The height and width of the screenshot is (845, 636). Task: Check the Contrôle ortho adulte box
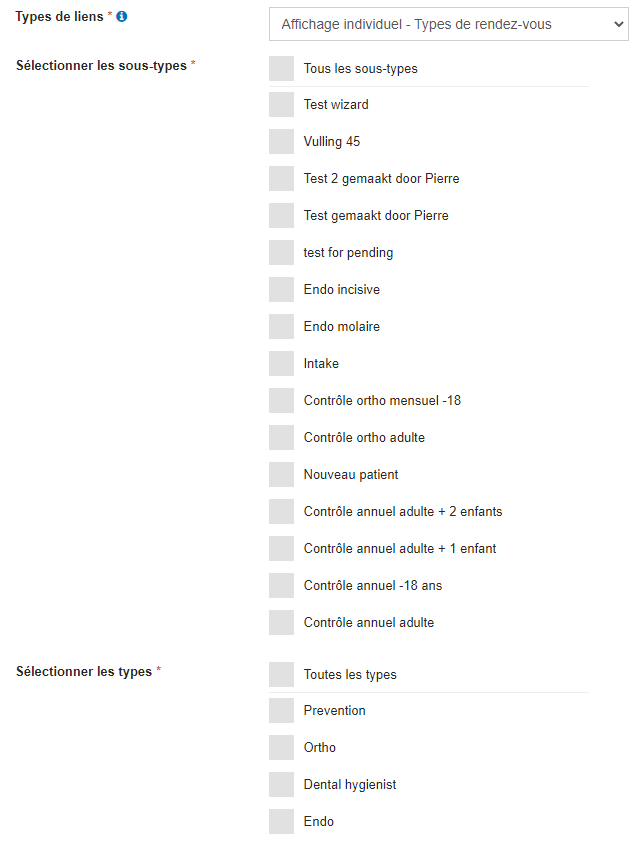[x=281, y=438]
